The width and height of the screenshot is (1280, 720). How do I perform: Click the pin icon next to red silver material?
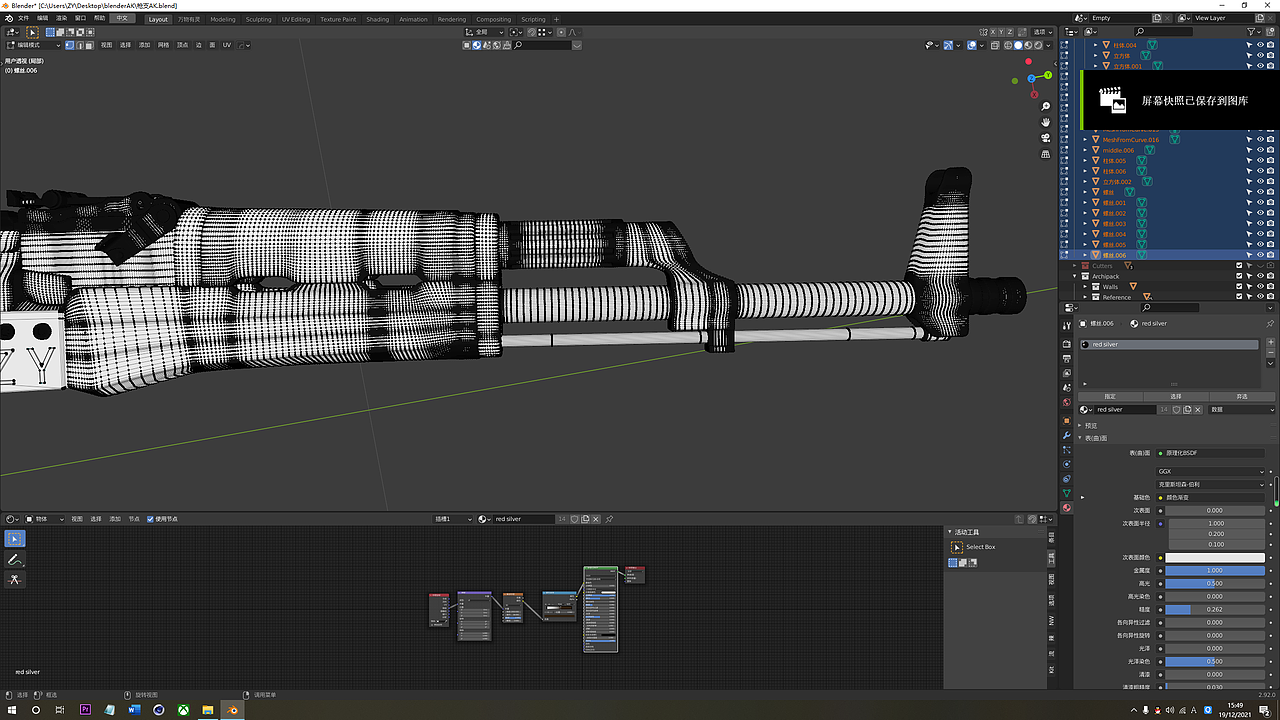pos(1271,323)
